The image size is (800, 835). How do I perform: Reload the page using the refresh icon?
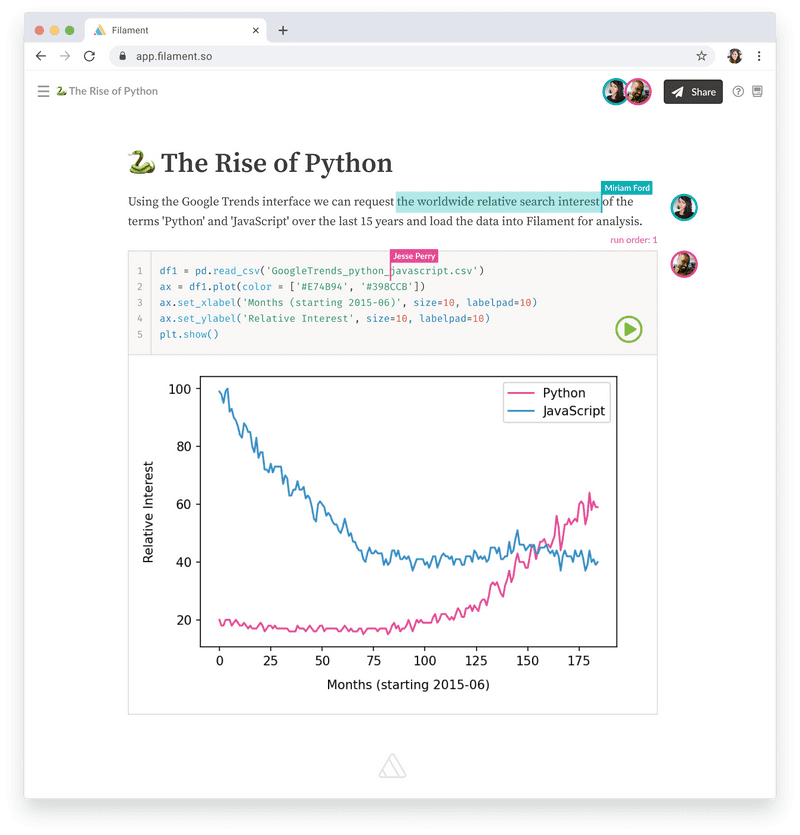point(89,56)
